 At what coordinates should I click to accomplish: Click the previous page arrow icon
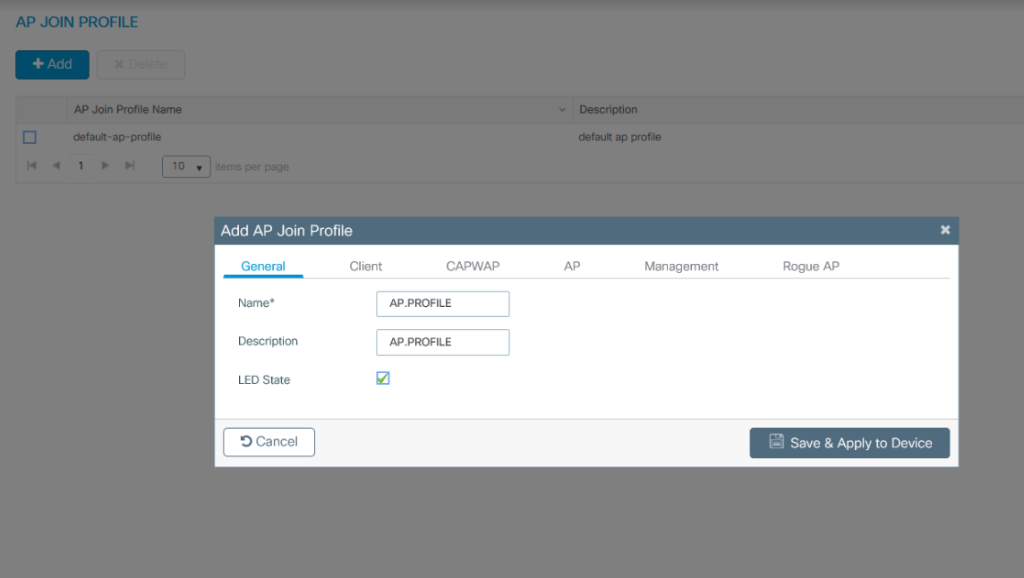pyautogui.click(x=56, y=165)
